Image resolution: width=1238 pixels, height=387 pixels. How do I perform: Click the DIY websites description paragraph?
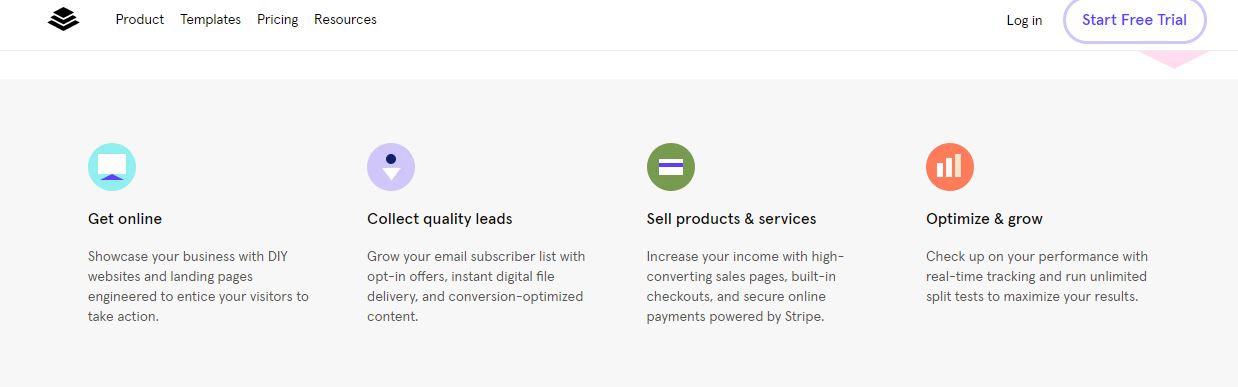[198, 286]
